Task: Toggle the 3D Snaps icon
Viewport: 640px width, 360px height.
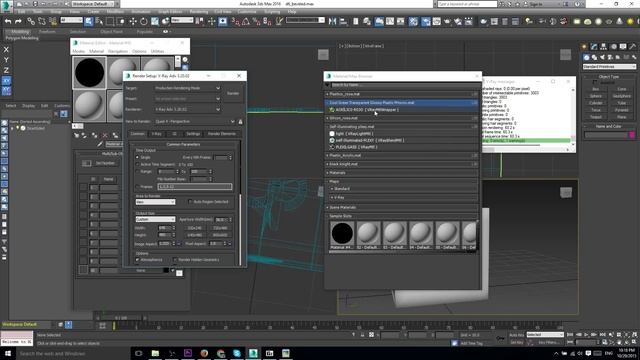Action: [x=236, y=21]
